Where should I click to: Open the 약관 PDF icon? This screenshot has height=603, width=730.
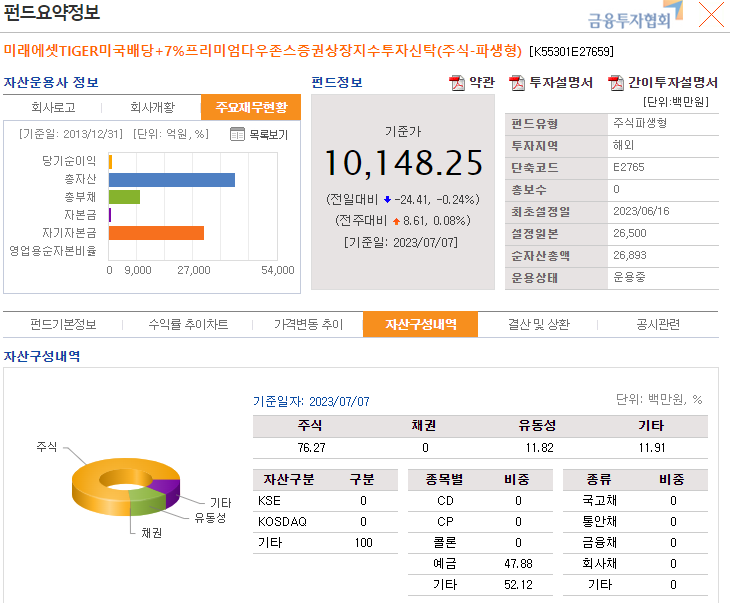click(457, 83)
